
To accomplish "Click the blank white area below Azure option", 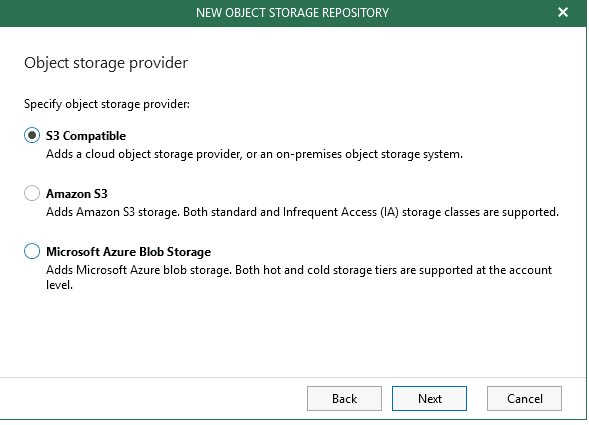I will coord(293,334).
